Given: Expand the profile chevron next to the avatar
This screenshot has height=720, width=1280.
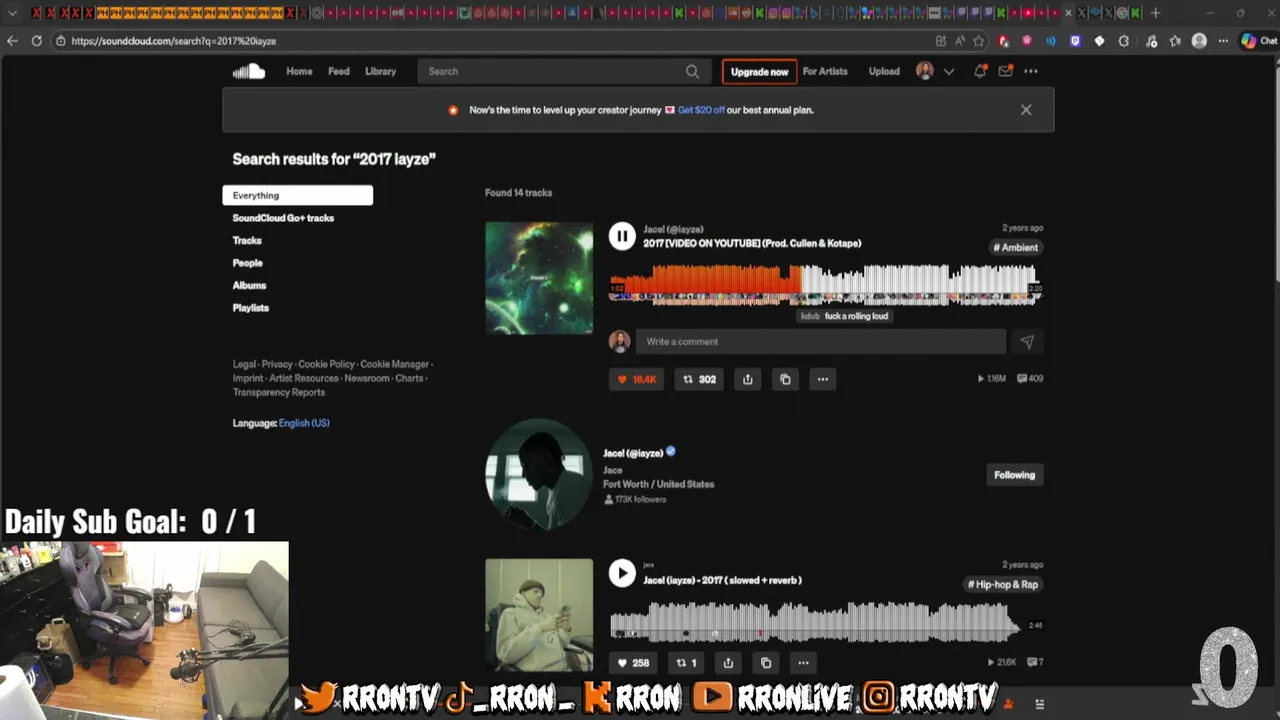Looking at the screenshot, I should pyautogui.click(x=949, y=71).
